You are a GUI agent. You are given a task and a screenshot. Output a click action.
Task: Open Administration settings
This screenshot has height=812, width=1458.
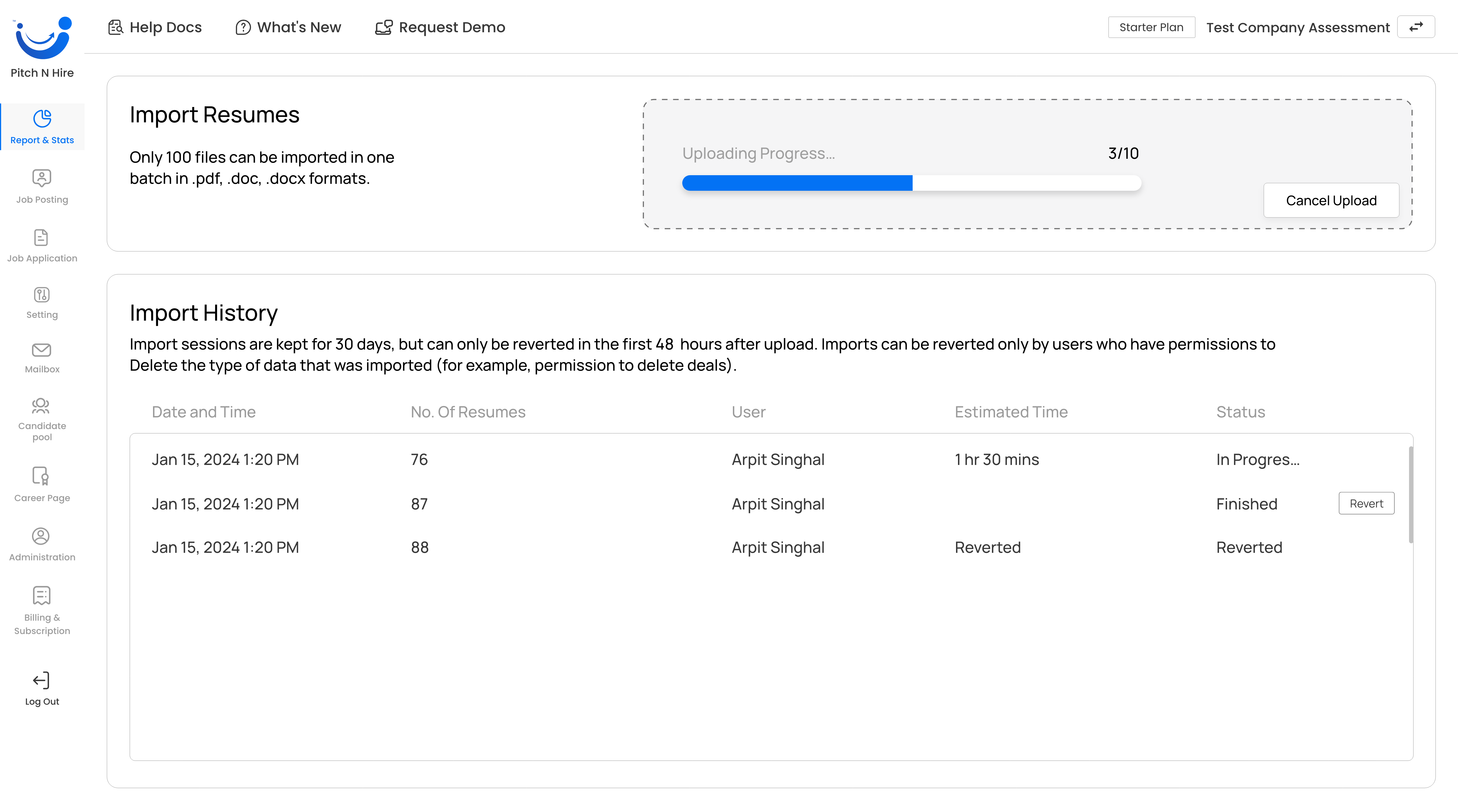[x=42, y=543]
